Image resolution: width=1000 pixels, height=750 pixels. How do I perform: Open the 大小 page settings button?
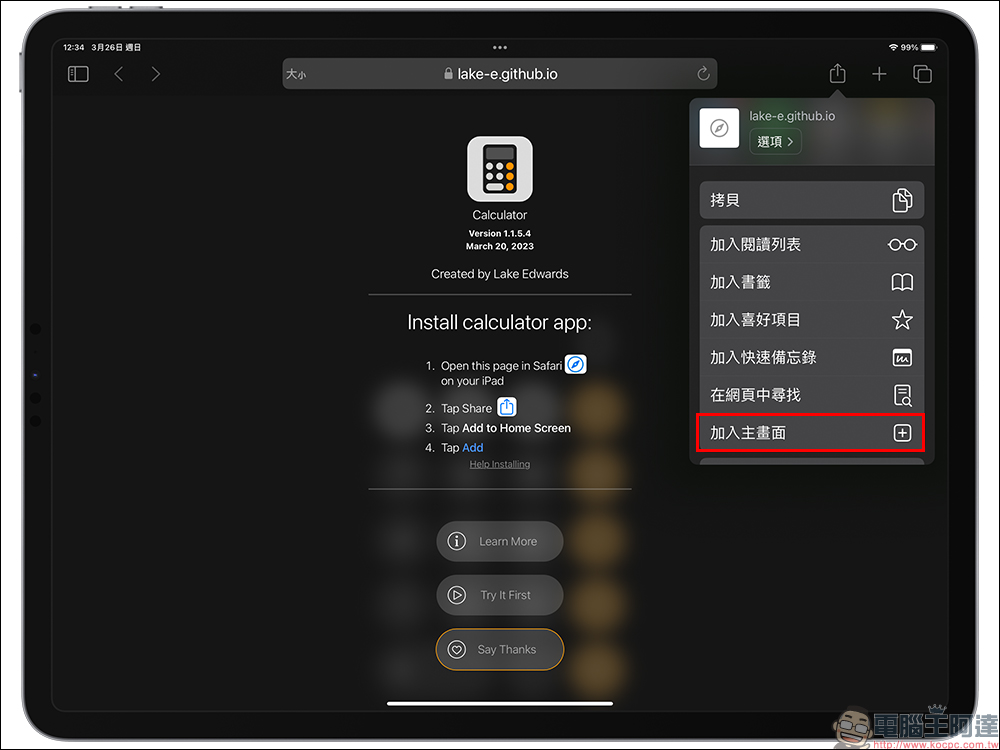[295, 74]
